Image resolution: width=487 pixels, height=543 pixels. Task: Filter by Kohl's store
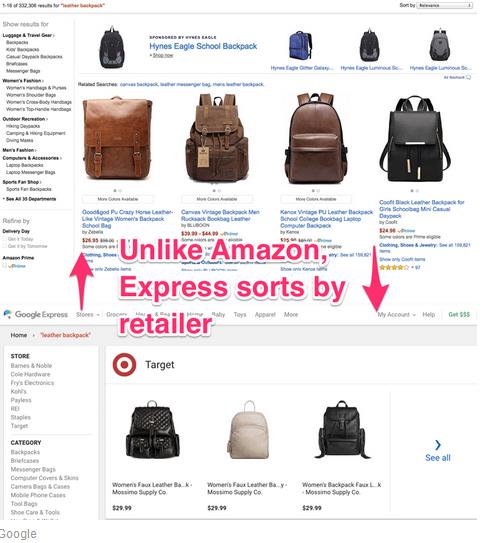click(x=18, y=391)
